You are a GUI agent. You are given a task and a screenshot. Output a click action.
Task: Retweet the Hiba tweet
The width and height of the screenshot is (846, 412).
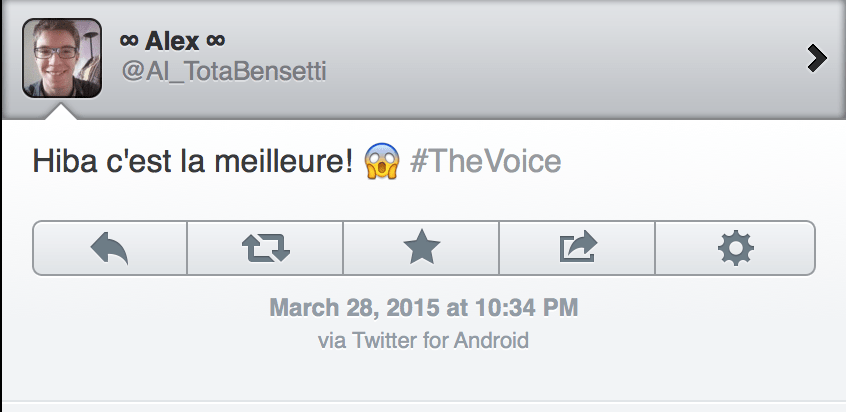[x=265, y=247]
